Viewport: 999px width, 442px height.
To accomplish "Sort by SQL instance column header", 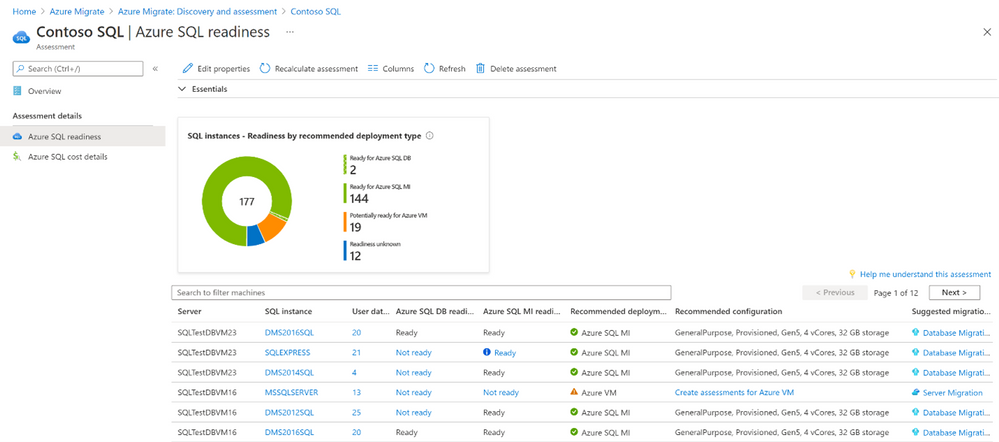I will 288,312.
